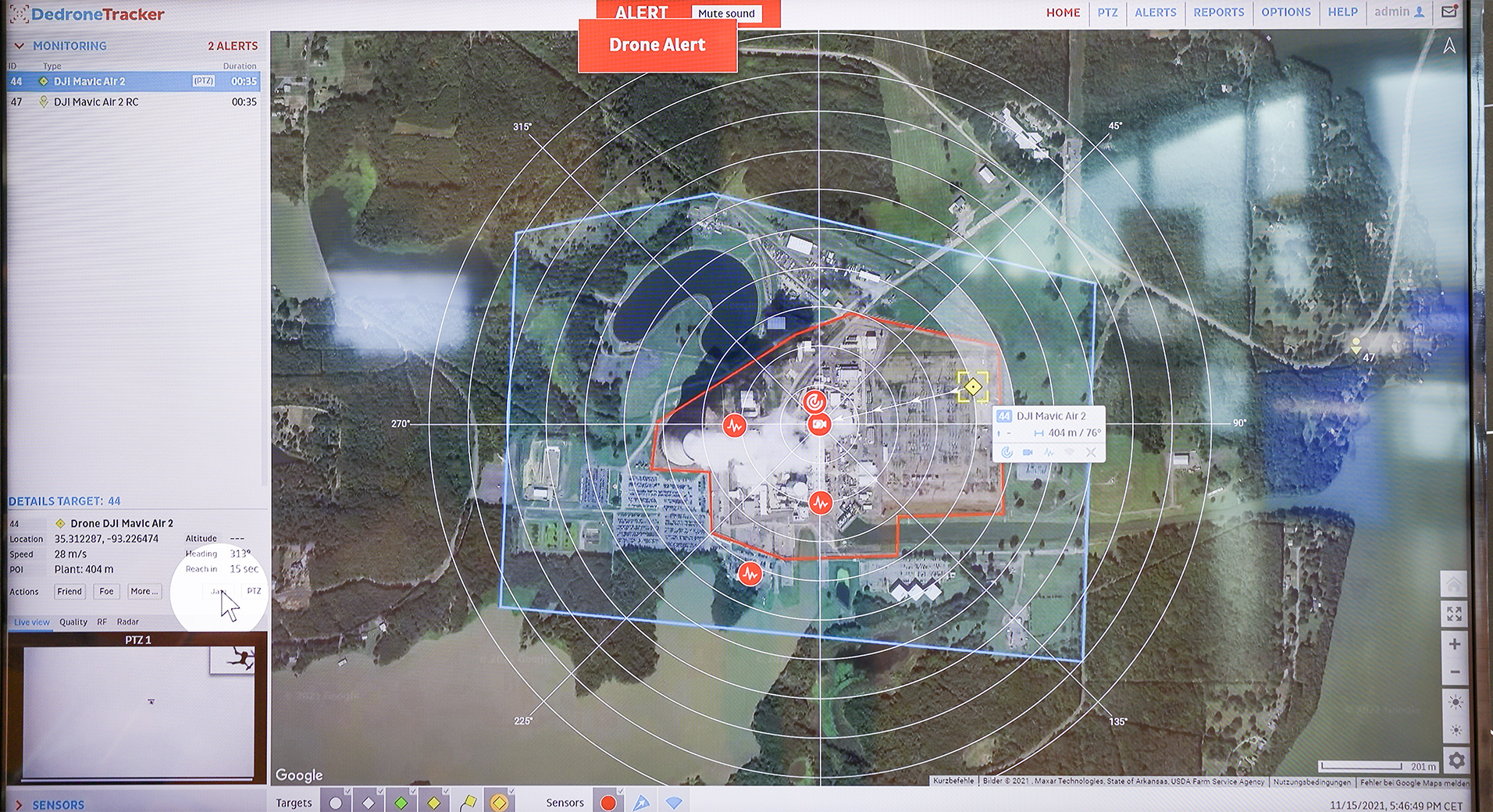The image size is (1493, 812).
Task: Expand the SENSORS panel chevron
Action: 19,804
